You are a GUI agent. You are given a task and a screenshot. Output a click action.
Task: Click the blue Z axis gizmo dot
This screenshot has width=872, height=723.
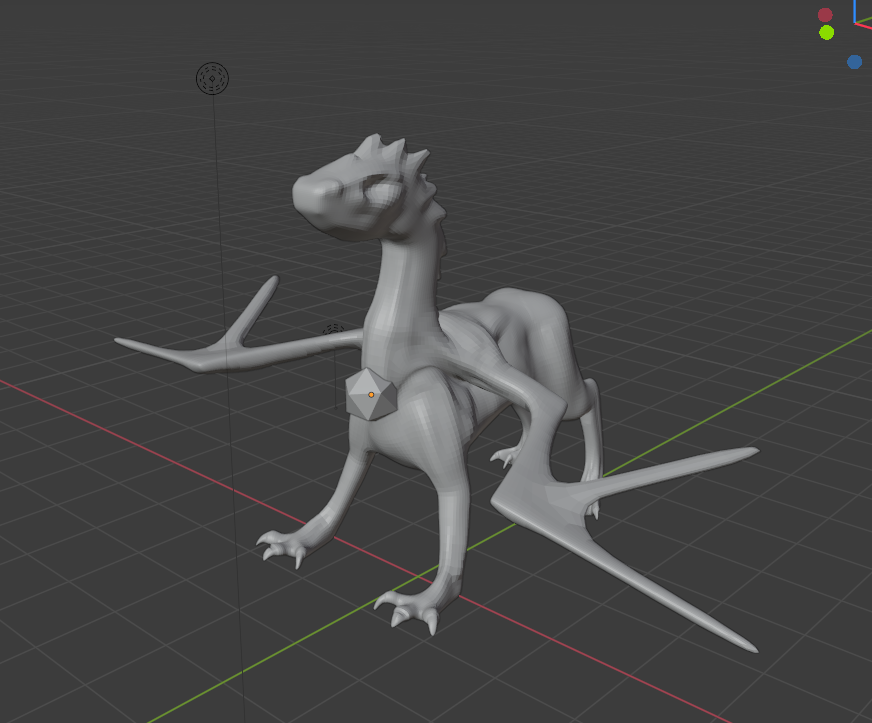click(x=854, y=62)
